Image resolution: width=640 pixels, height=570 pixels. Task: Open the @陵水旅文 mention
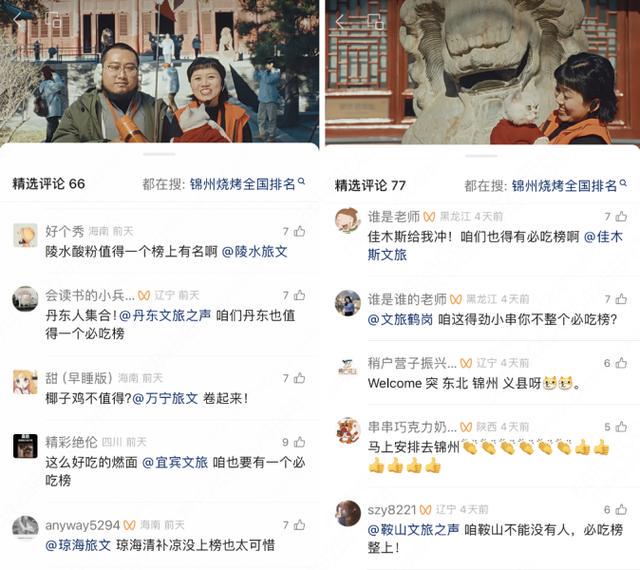(x=254, y=251)
